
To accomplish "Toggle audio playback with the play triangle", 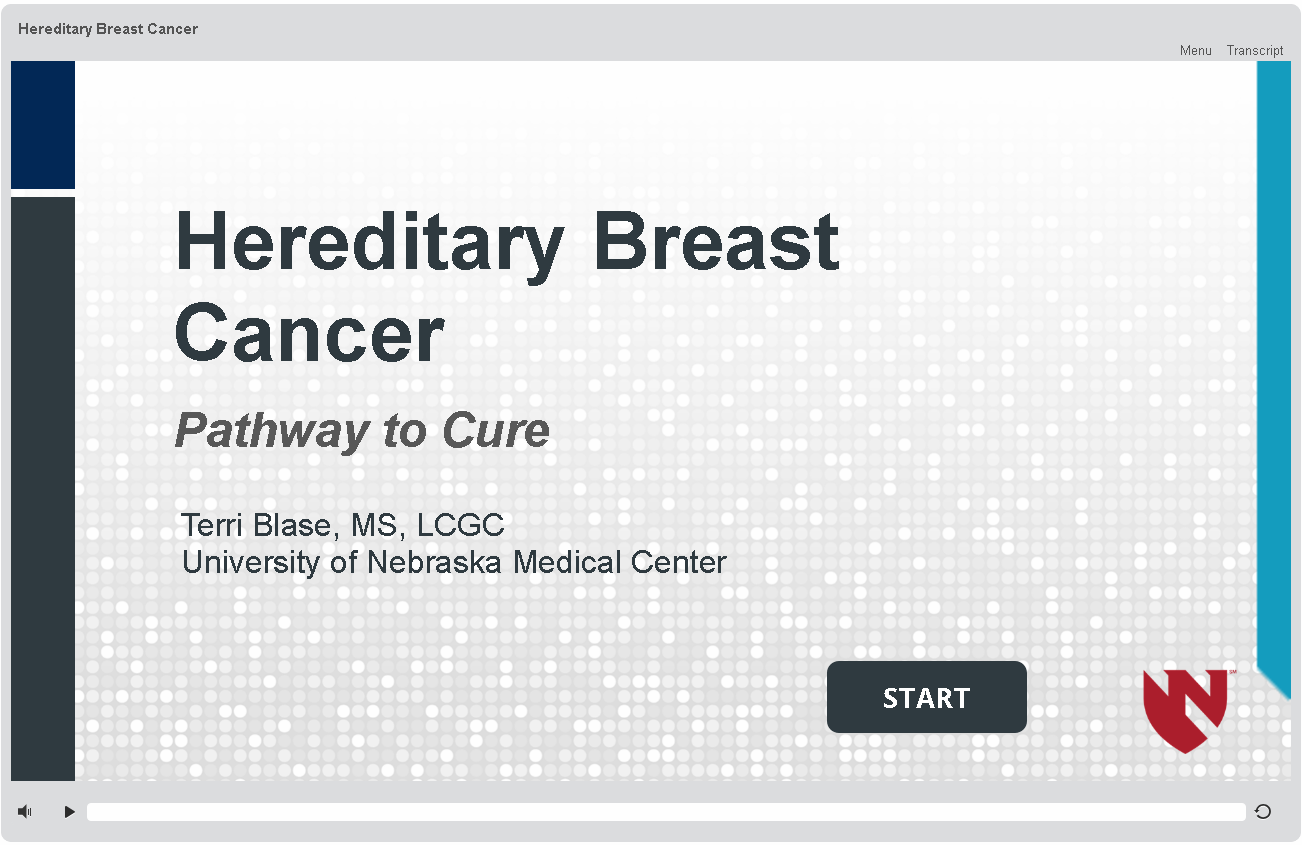I will (68, 811).
